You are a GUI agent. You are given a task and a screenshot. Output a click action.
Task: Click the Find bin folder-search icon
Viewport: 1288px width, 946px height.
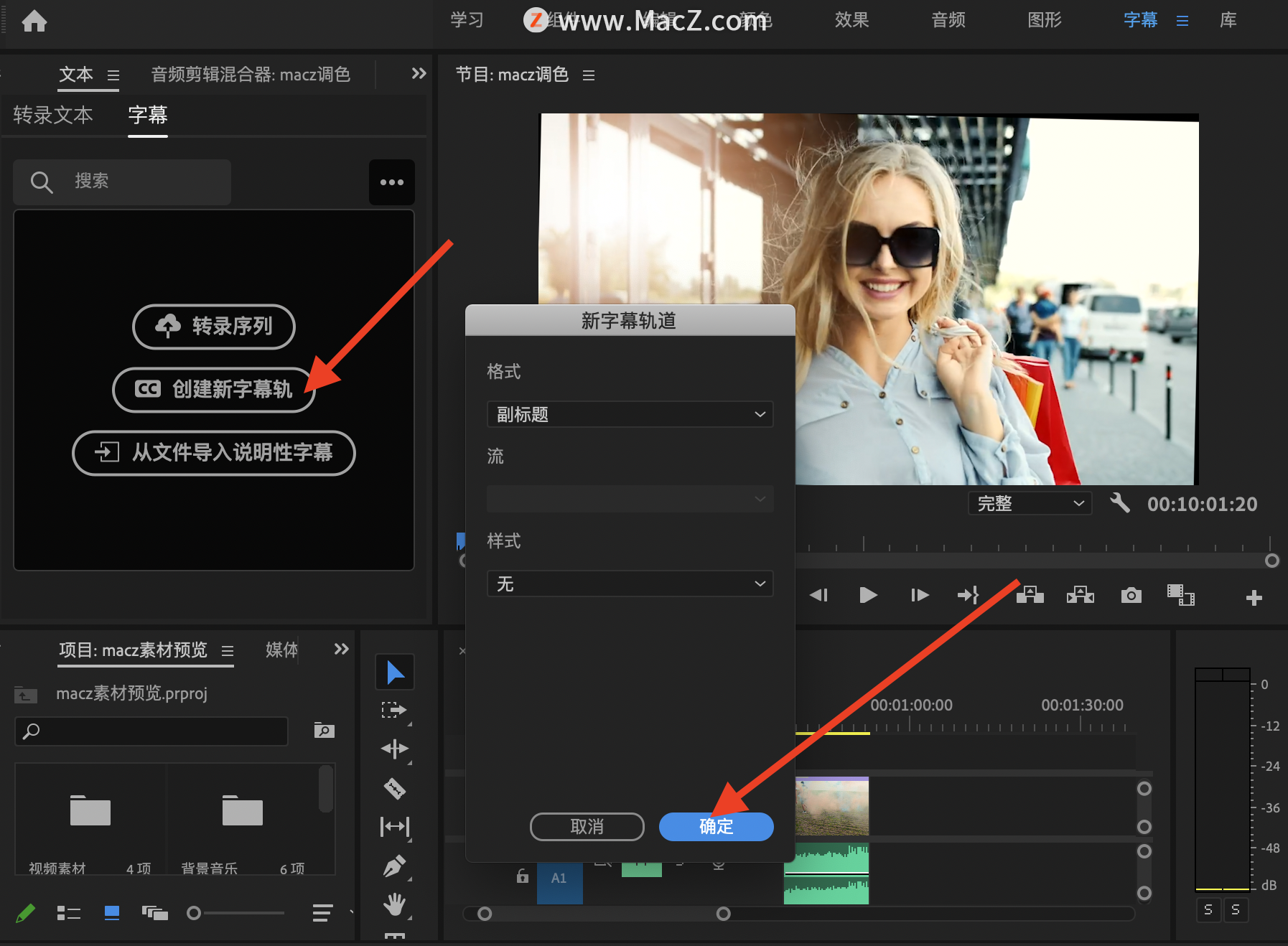coord(325,731)
